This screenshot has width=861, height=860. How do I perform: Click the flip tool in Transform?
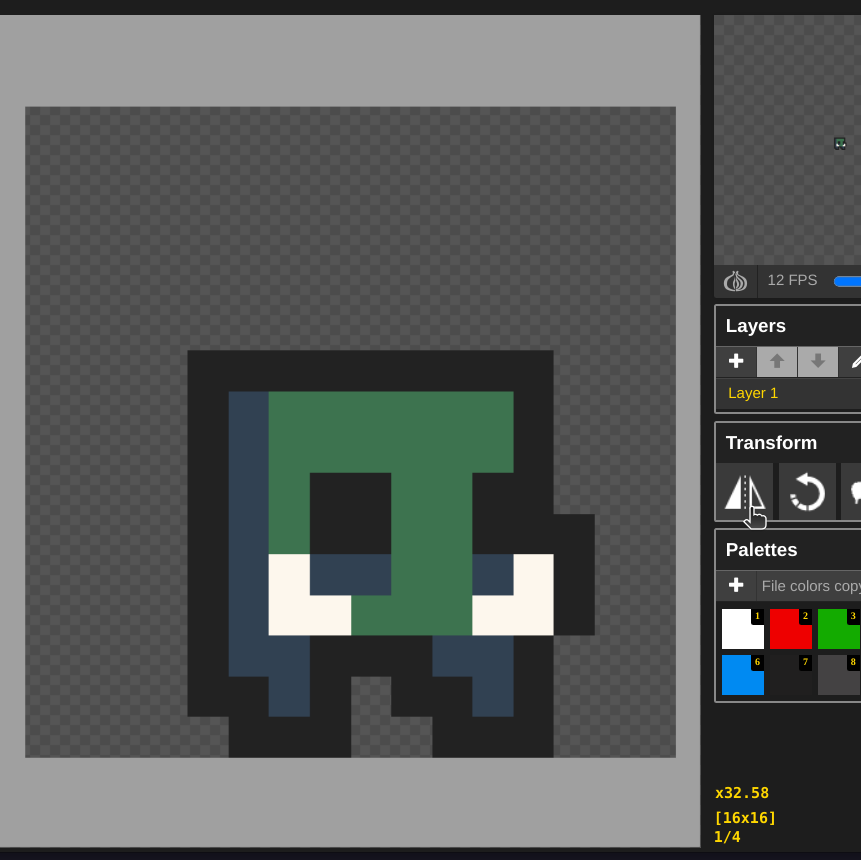tap(744, 492)
